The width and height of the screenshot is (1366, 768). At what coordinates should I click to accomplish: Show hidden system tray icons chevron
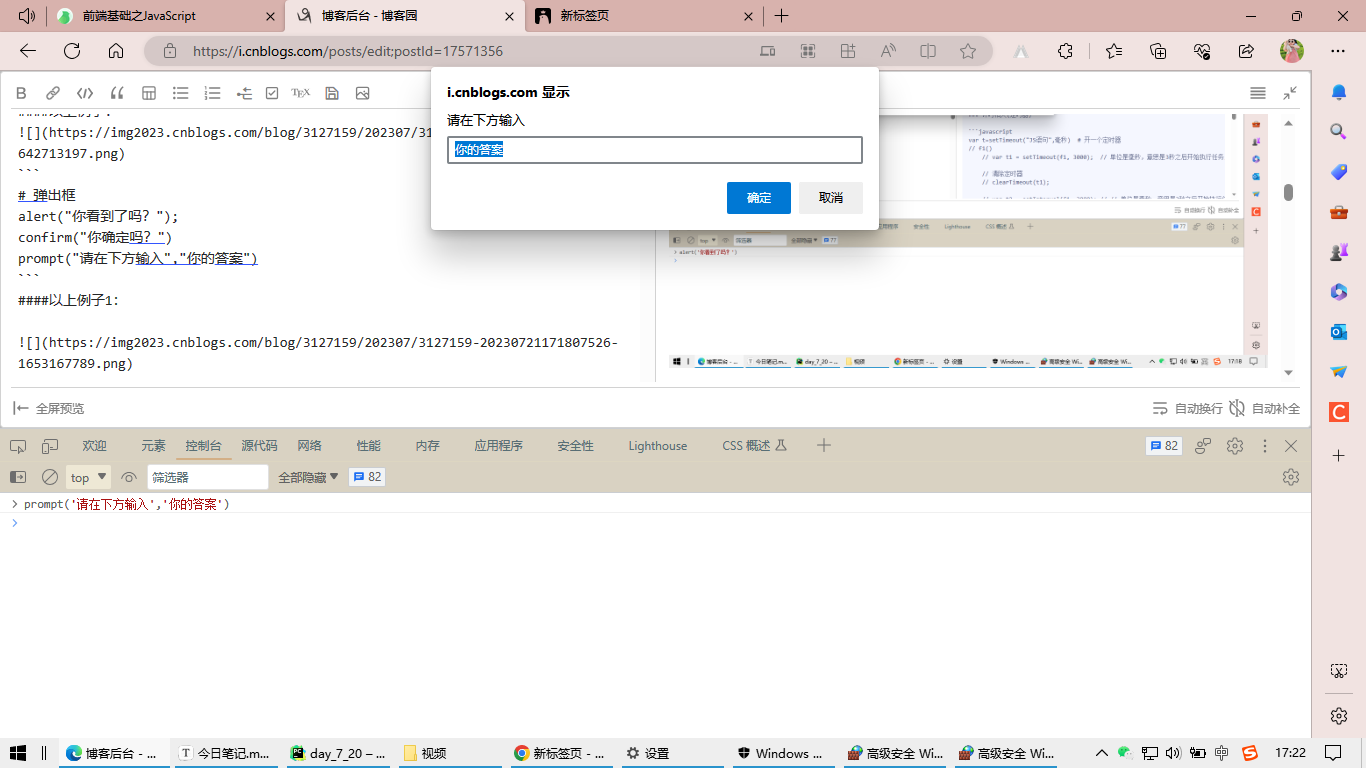1102,753
